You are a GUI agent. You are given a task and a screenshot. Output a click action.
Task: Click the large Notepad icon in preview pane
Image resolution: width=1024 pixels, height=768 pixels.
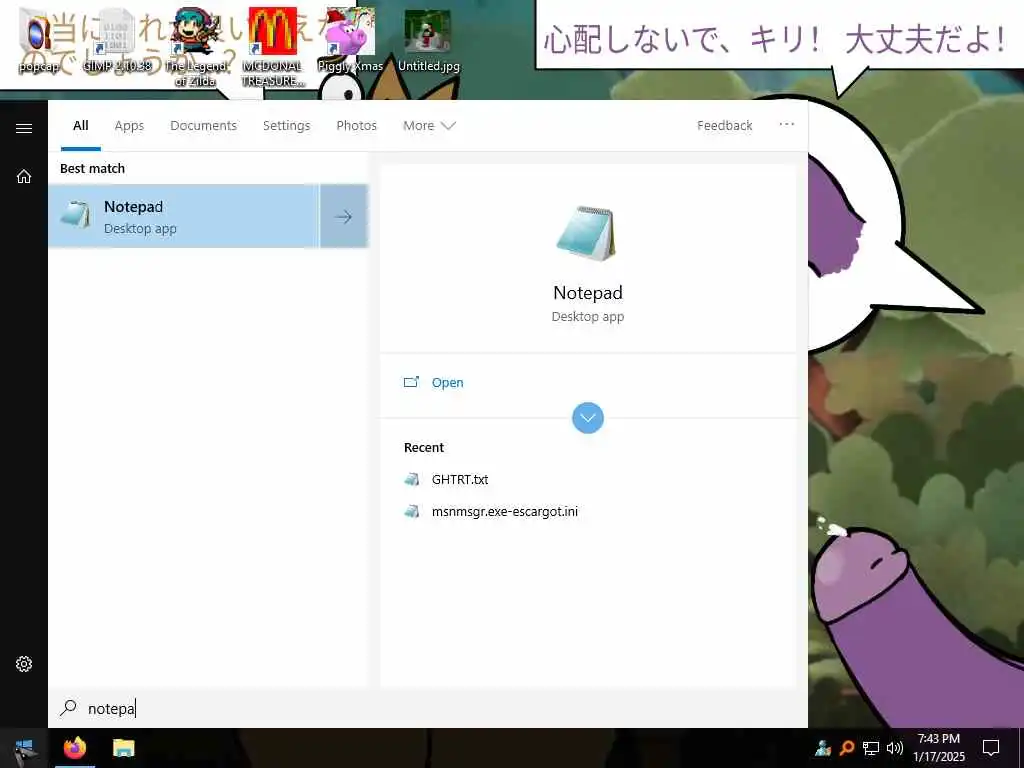tap(586, 233)
